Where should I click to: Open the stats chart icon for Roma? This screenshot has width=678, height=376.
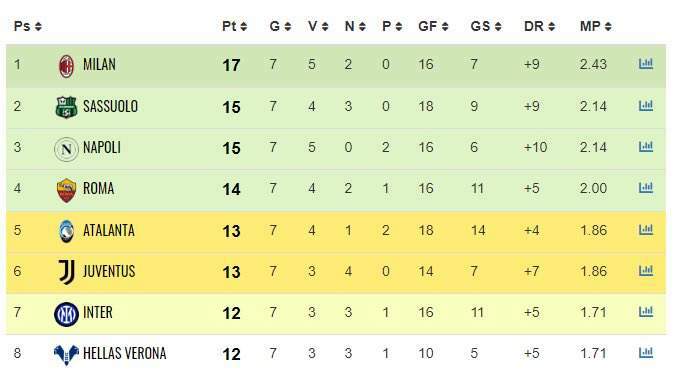pyautogui.click(x=646, y=188)
